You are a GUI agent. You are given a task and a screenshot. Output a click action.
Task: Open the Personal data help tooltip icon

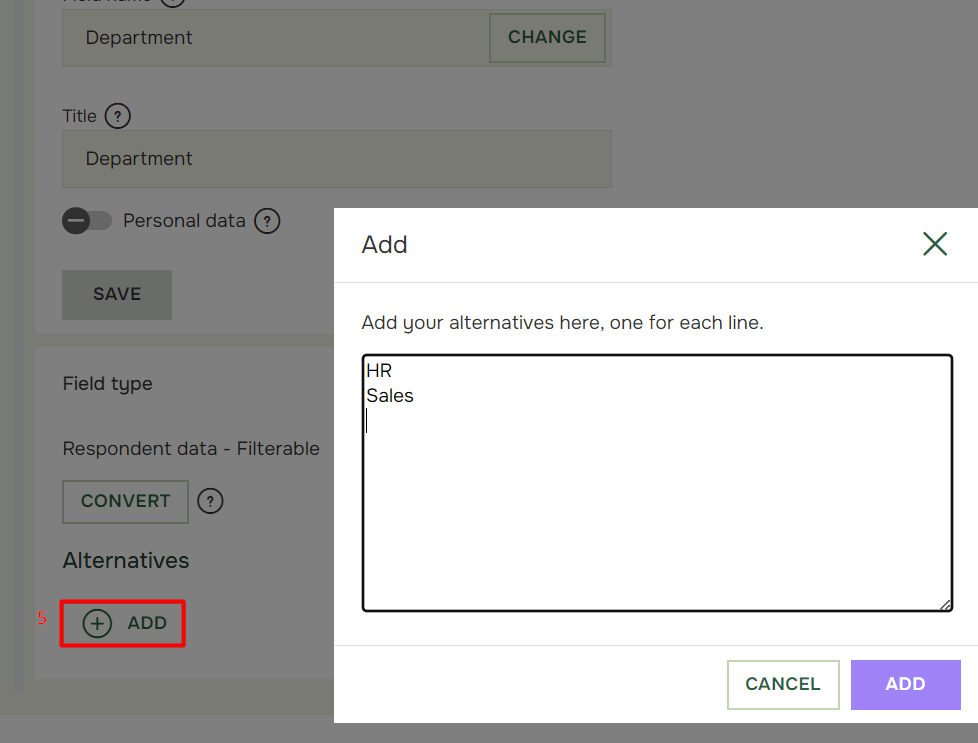coord(267,221)
